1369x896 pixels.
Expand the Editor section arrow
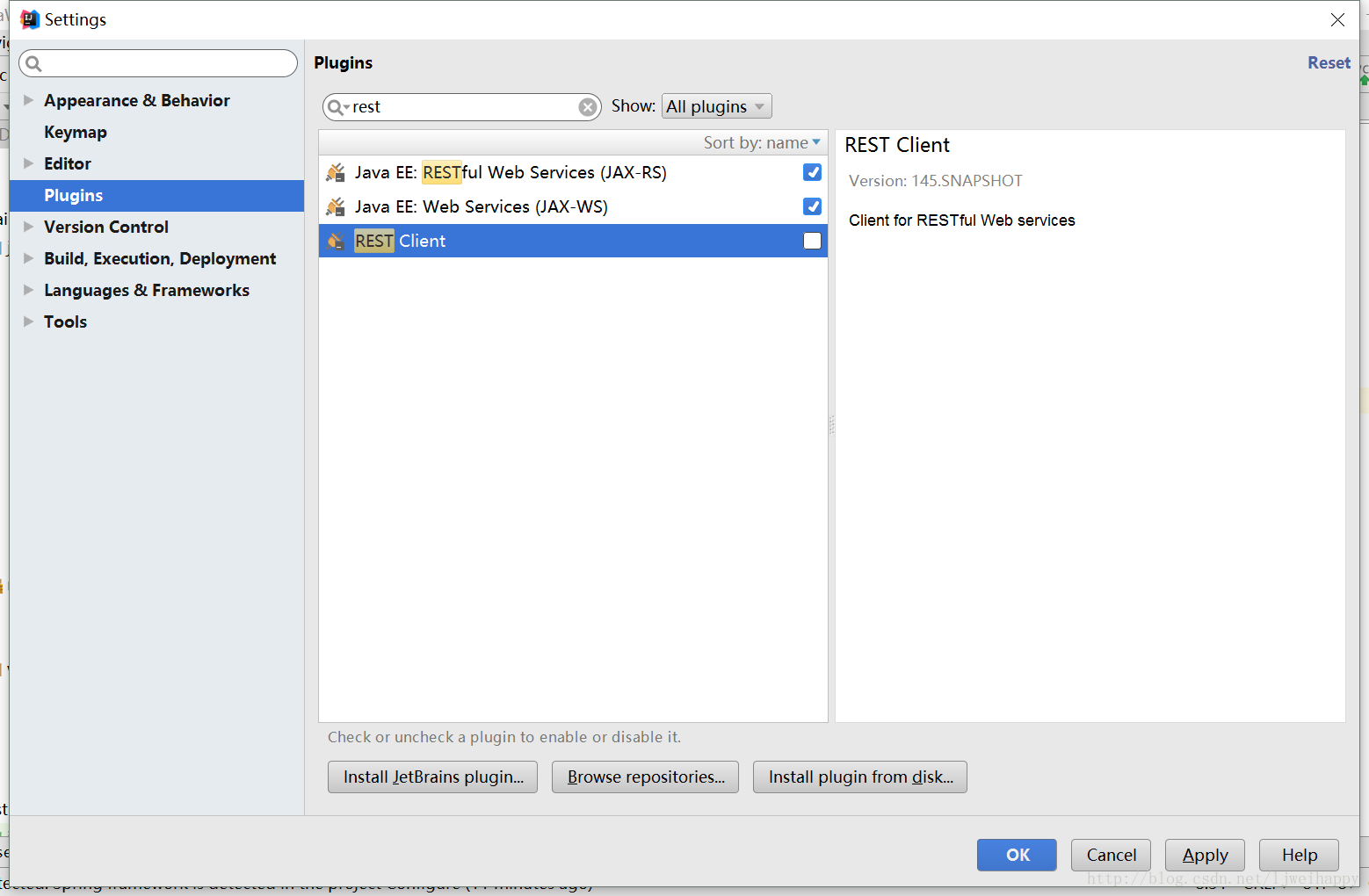(x=28, y=163)
